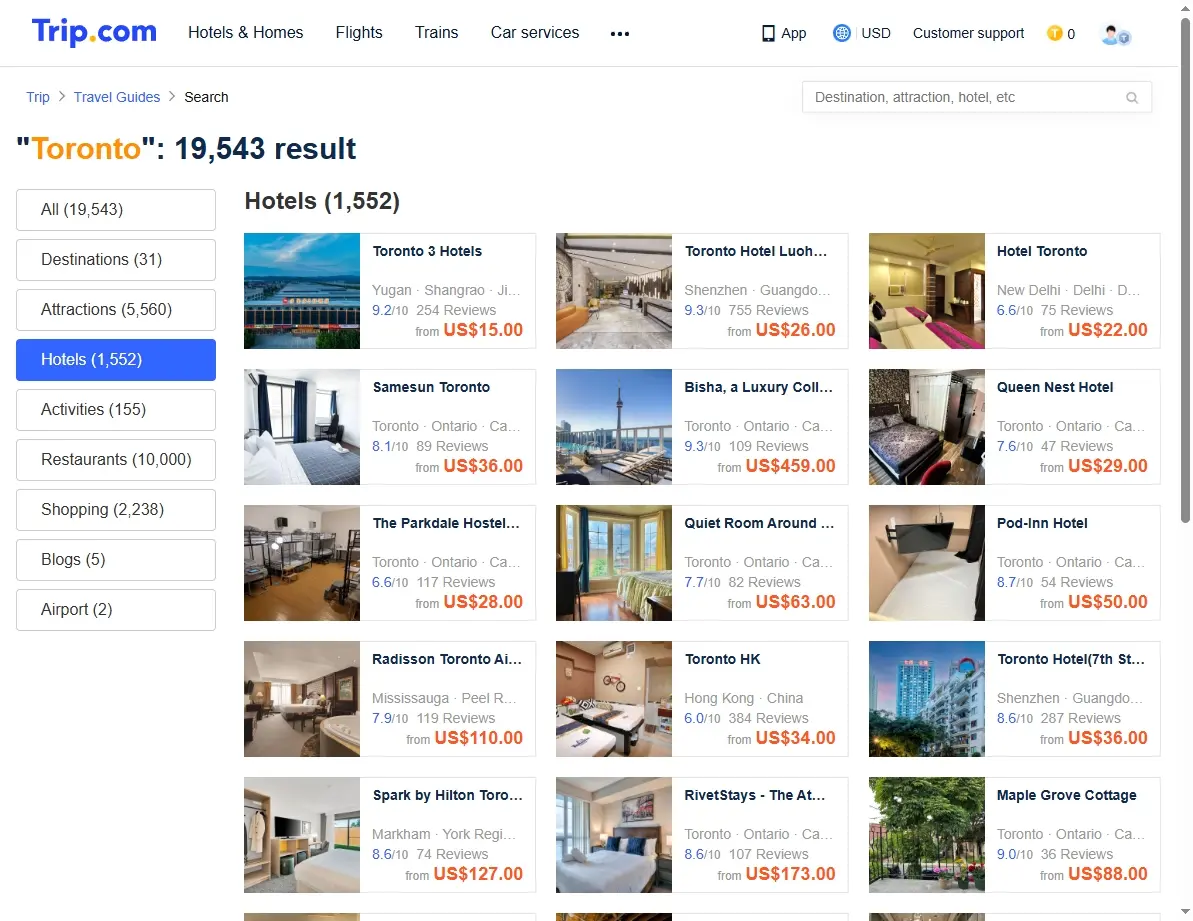
Task: Open the Trains menu
Action: coord(437,33)
